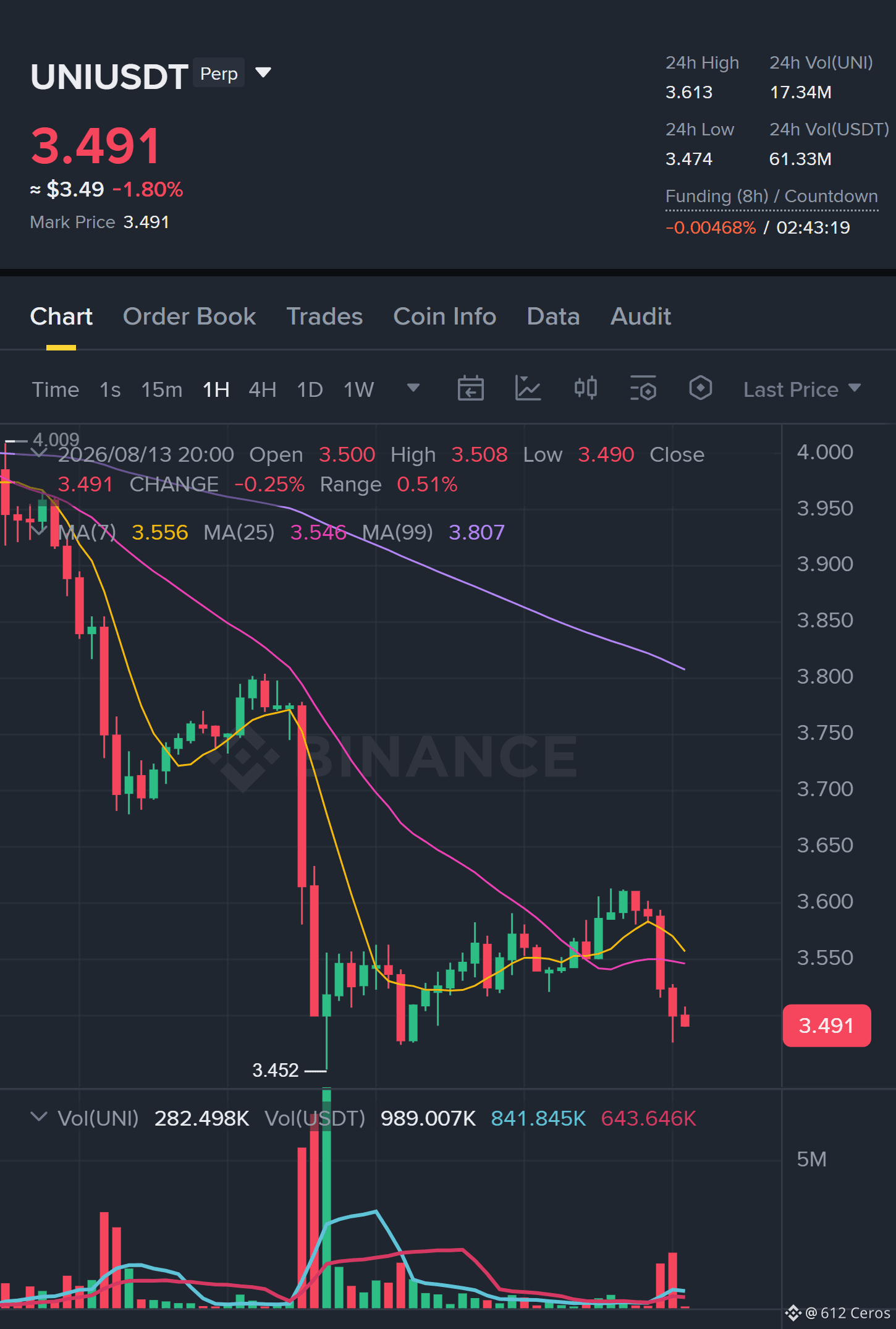Click the red 3.491 price tag on price axis

click(826, 1025)
